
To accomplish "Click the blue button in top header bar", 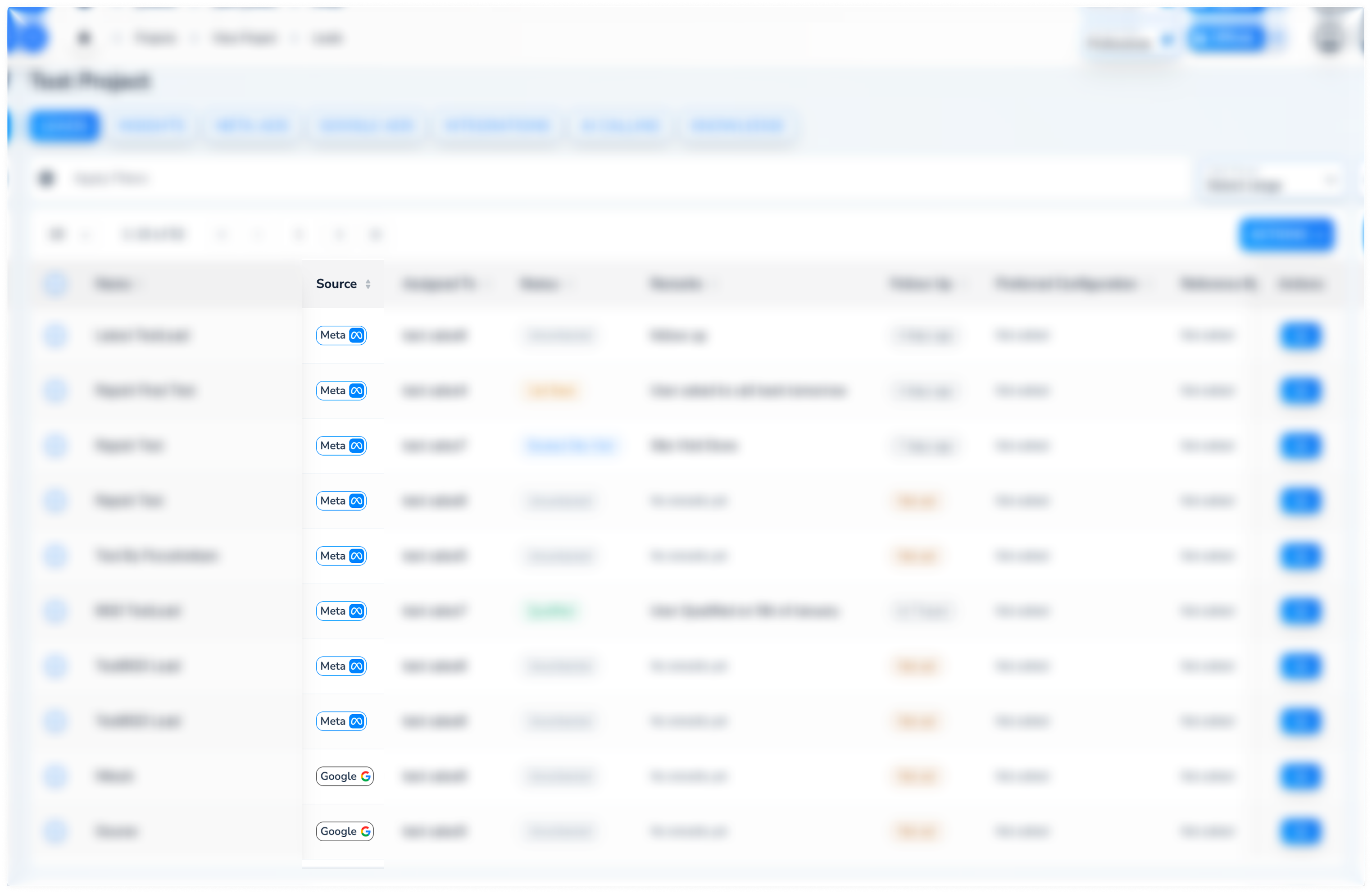I will point(1226,39).
